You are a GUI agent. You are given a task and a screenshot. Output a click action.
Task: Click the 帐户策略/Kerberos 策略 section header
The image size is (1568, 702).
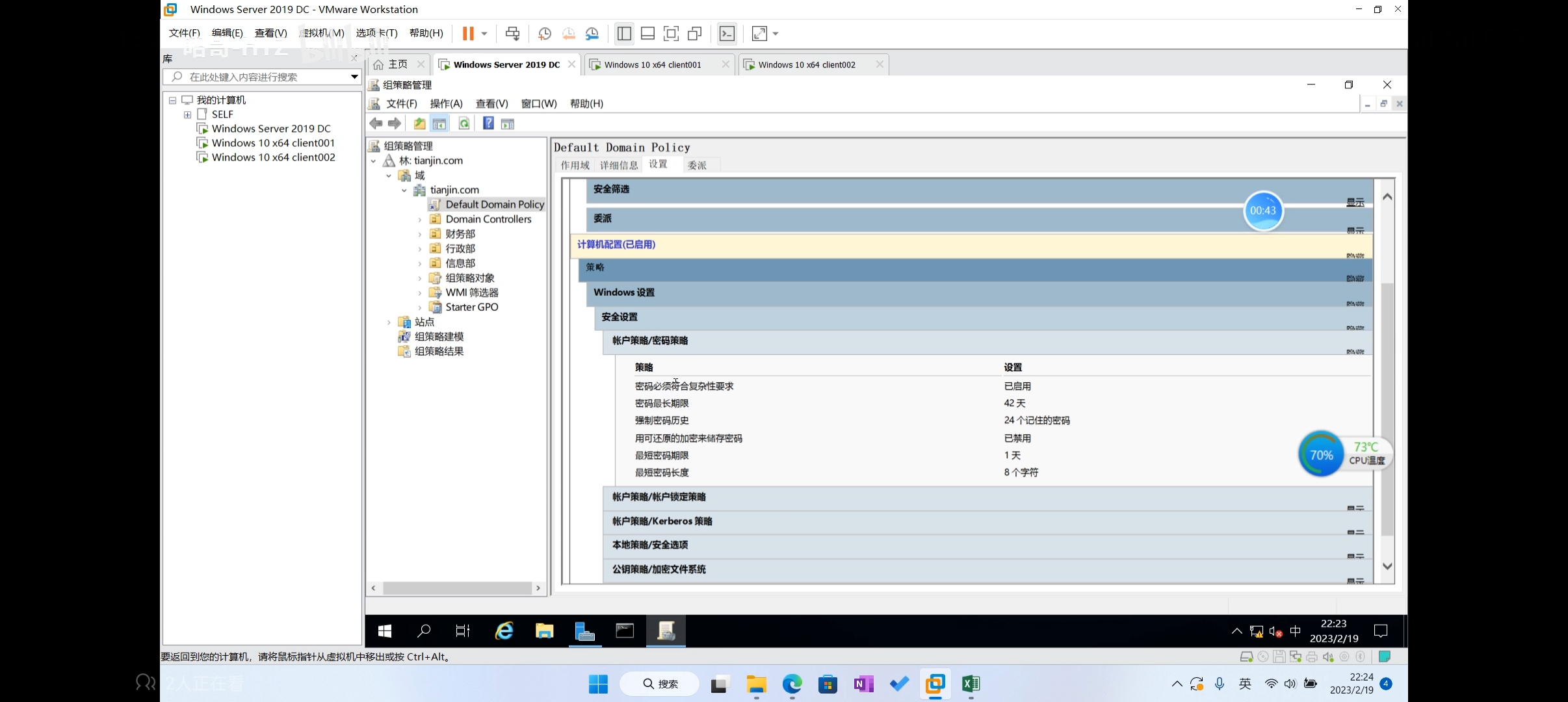(987, 521)
